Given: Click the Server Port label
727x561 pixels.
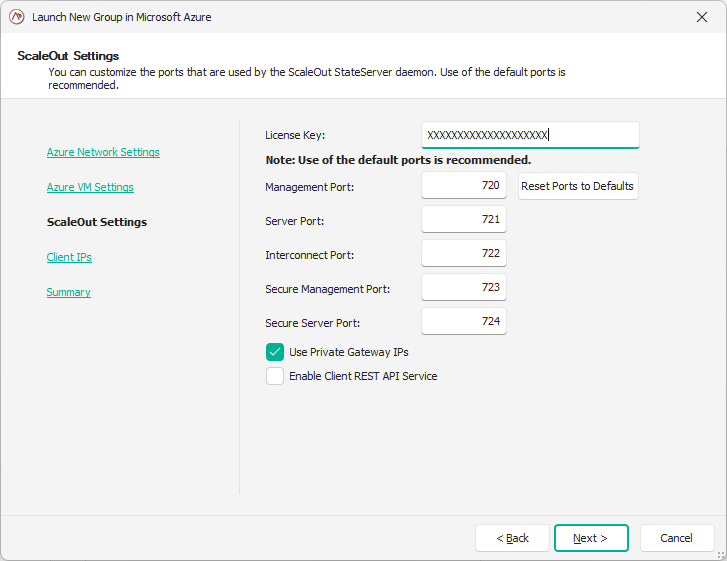Looking at the screenshot, I should click(x=294, y=221).
